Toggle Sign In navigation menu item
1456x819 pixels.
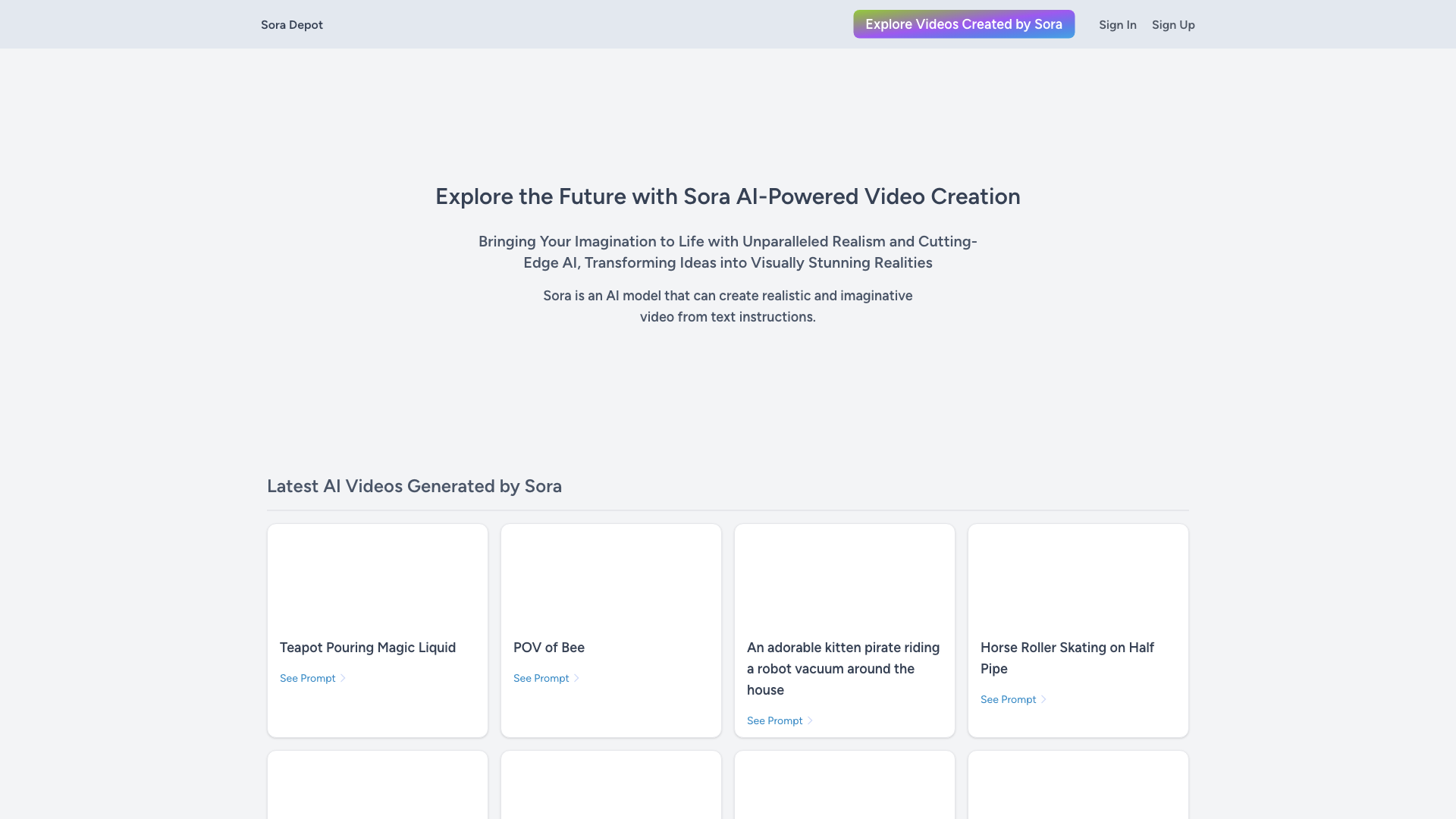pyautogui.click(x=1118, y=24)
